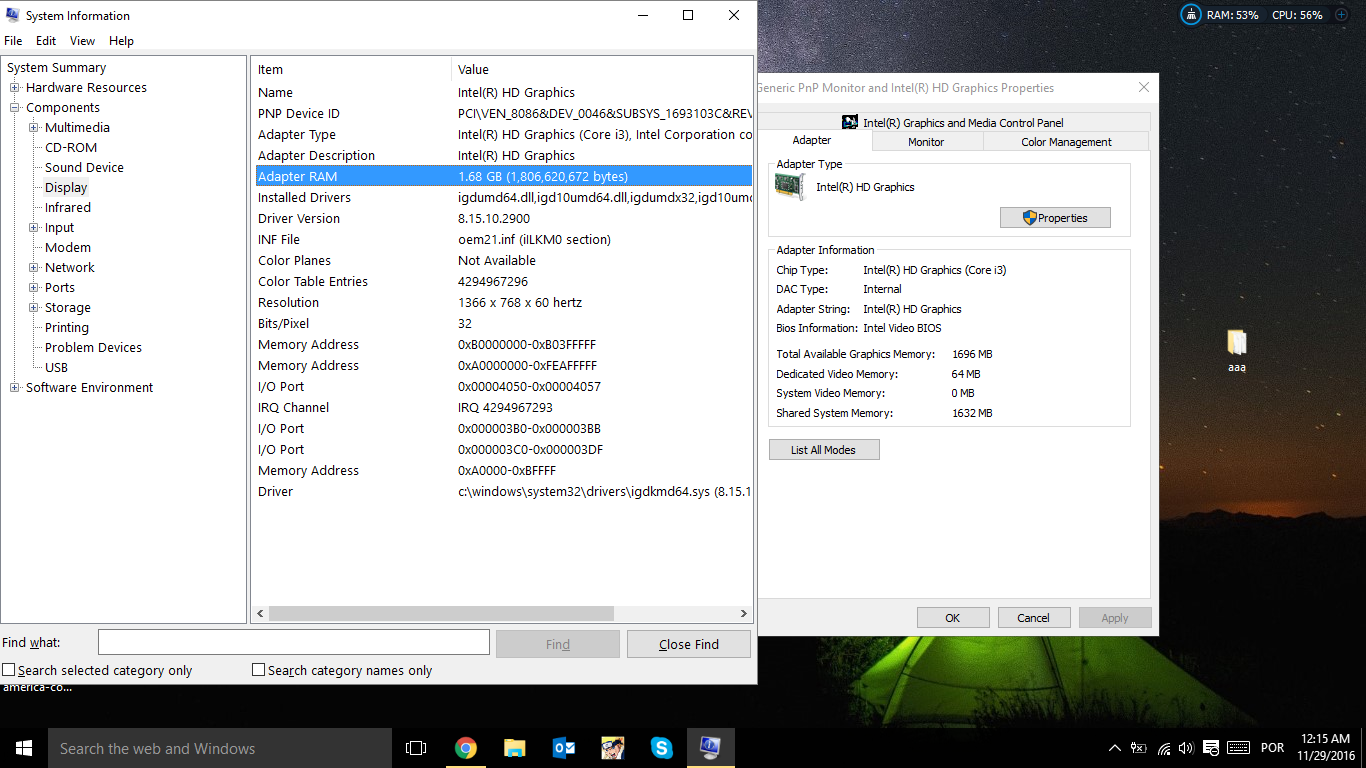
Task: Click OK in the Properties dialog
Action: pyautogui.click(x=953, y=618)
